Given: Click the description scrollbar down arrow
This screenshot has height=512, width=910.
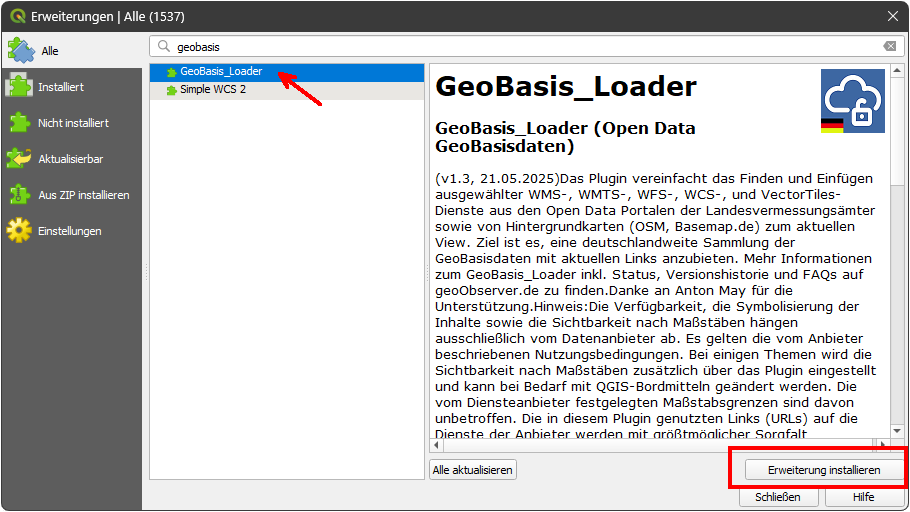Looking at the screenshot, I should (x=897, y=431).
